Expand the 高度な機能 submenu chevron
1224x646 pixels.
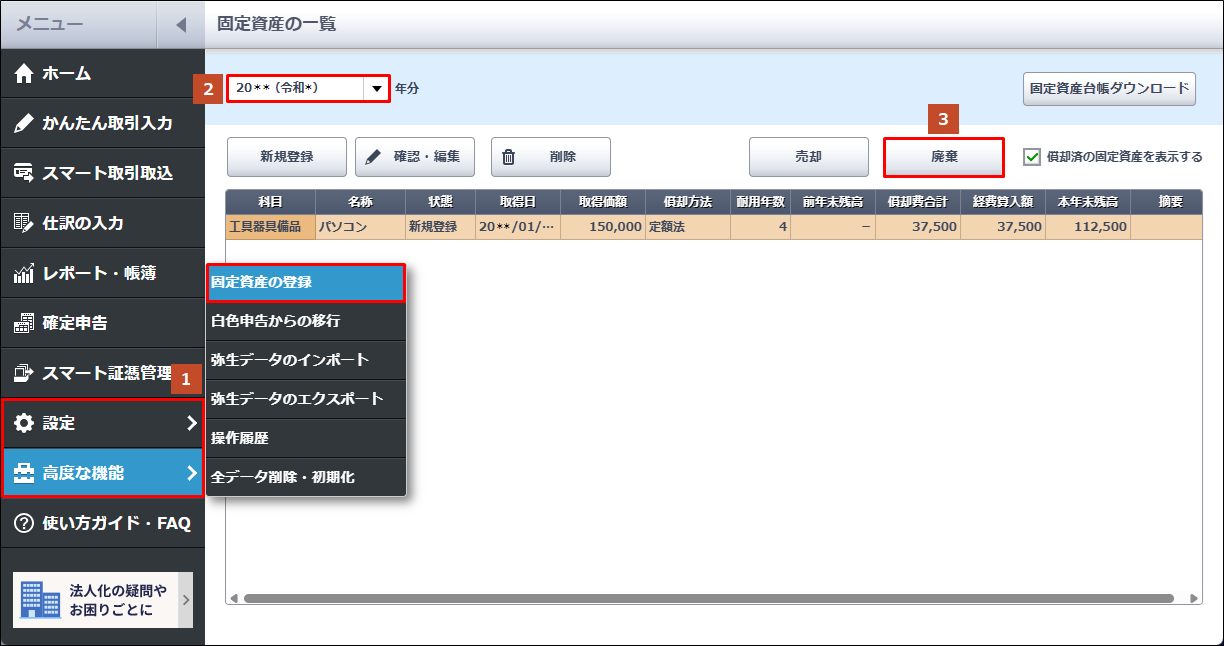(x=192, y=473)
